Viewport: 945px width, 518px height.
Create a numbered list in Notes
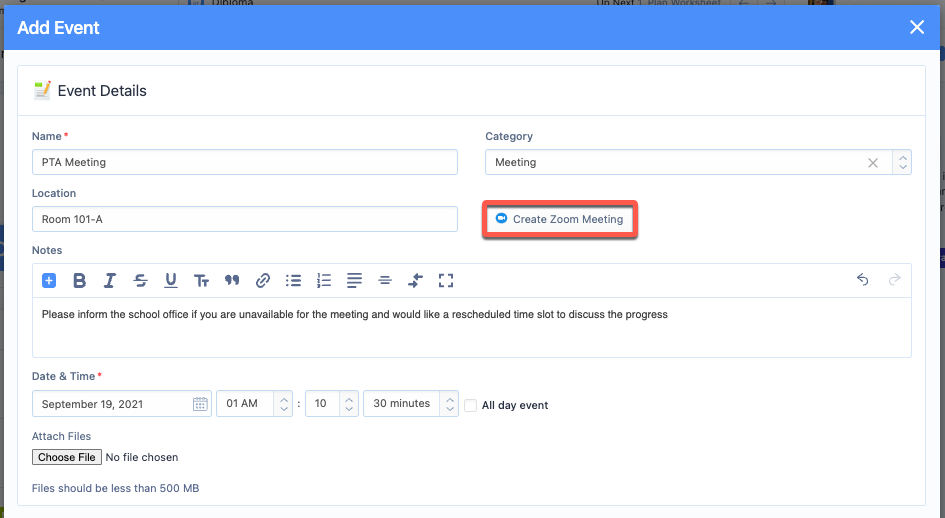point(323,281)
